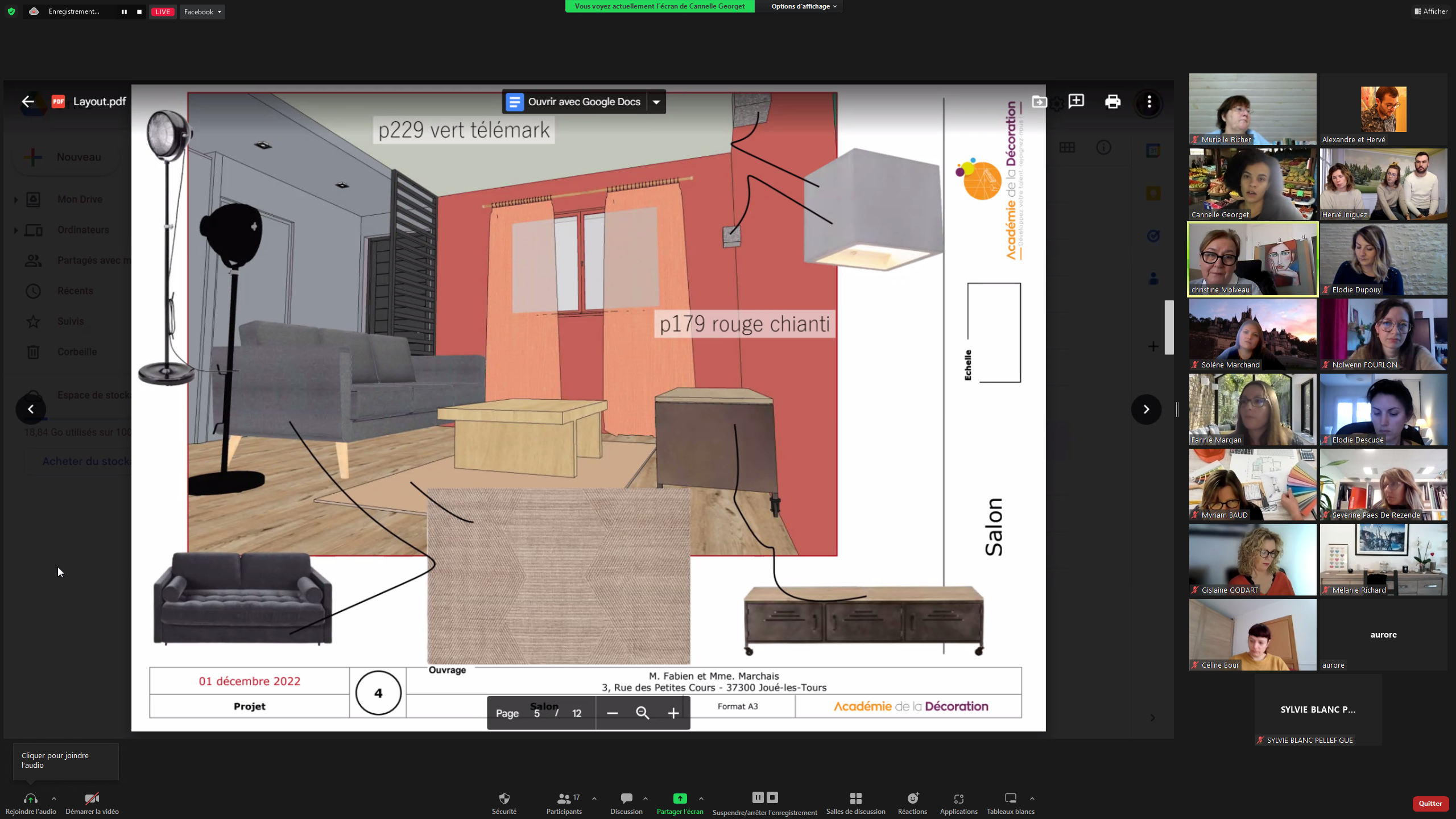Select Nolwenn FOURLON video tile
The image size is (1456, 819).
(x=1383, y=334)
